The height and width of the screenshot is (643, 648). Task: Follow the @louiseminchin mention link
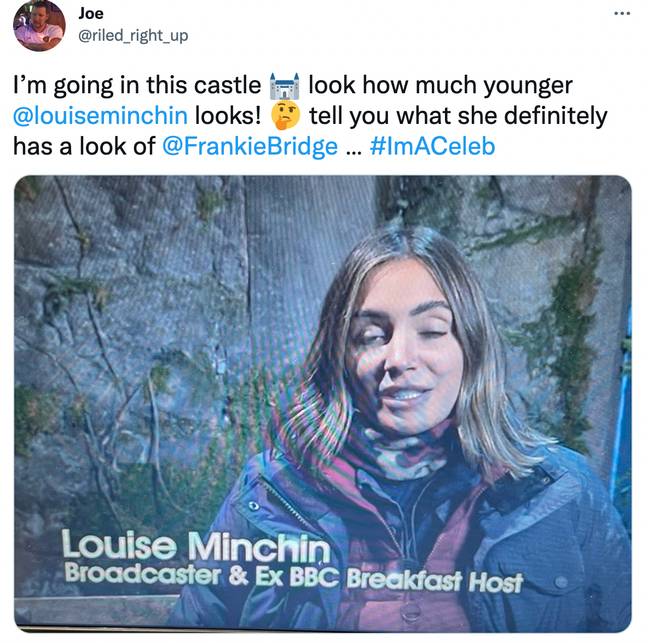click(100, 116)
